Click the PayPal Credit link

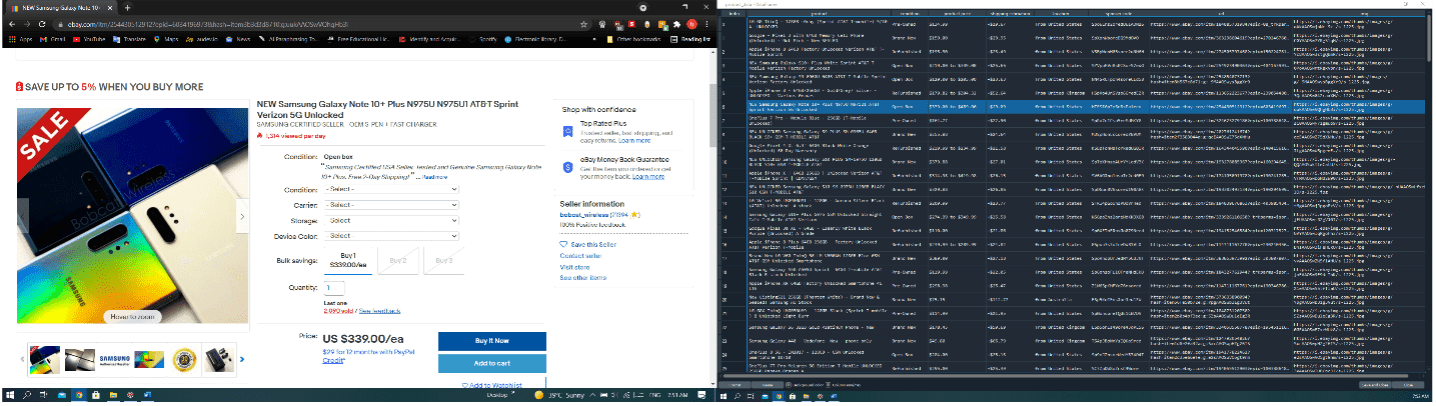tap(332, 360)
